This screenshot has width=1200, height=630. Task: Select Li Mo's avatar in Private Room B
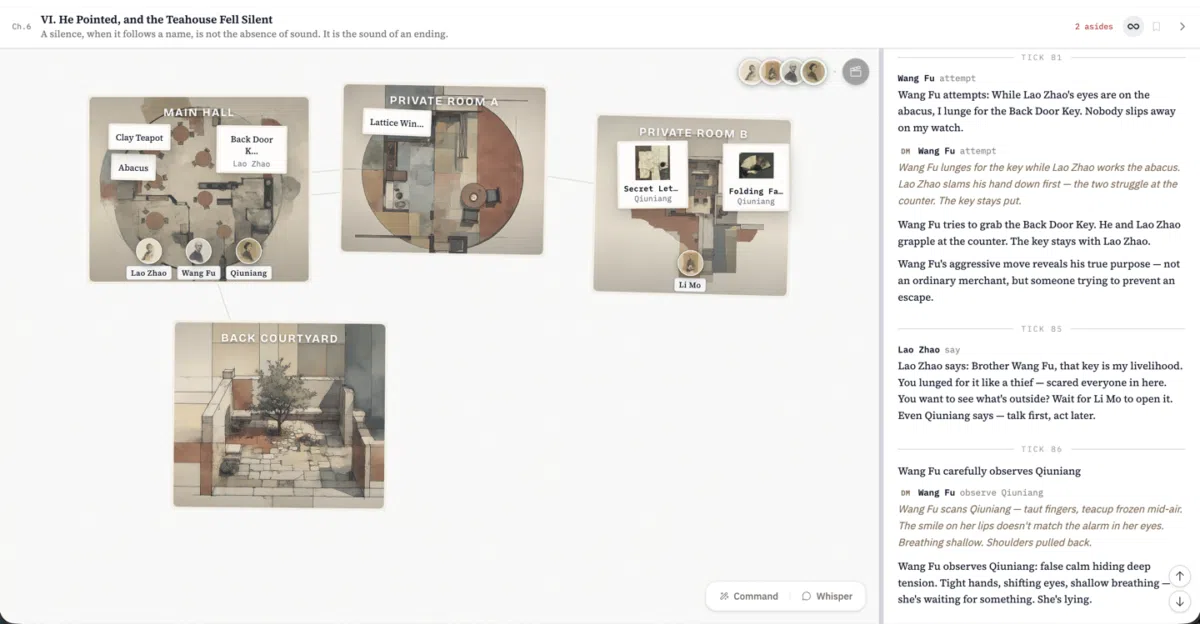690,263
